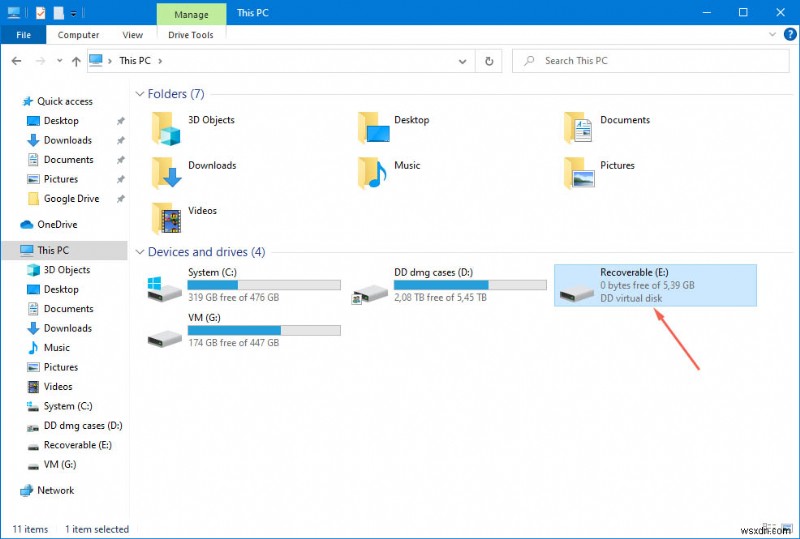
Task: Select the Recoverable (E:) drive tile
Action: point(655,285)
